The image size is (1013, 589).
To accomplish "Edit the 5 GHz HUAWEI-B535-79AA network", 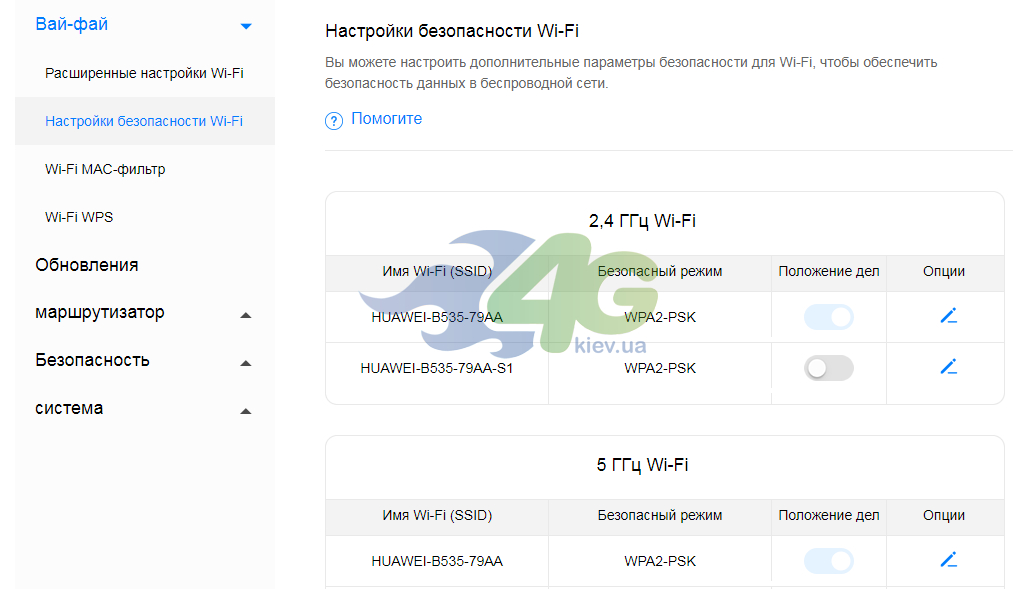I will 948,559.
